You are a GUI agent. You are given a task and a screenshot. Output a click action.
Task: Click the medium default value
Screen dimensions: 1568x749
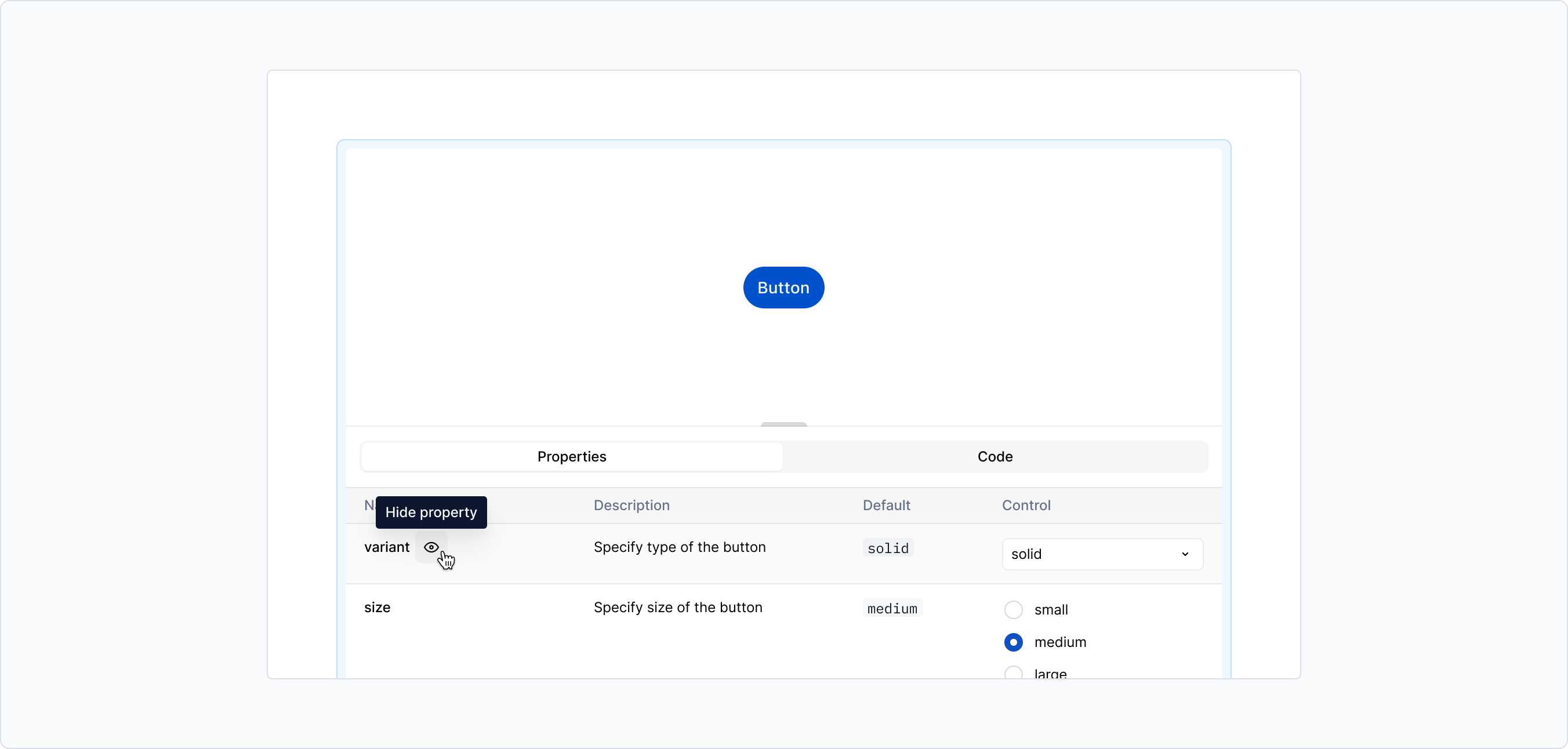[892, 608]
